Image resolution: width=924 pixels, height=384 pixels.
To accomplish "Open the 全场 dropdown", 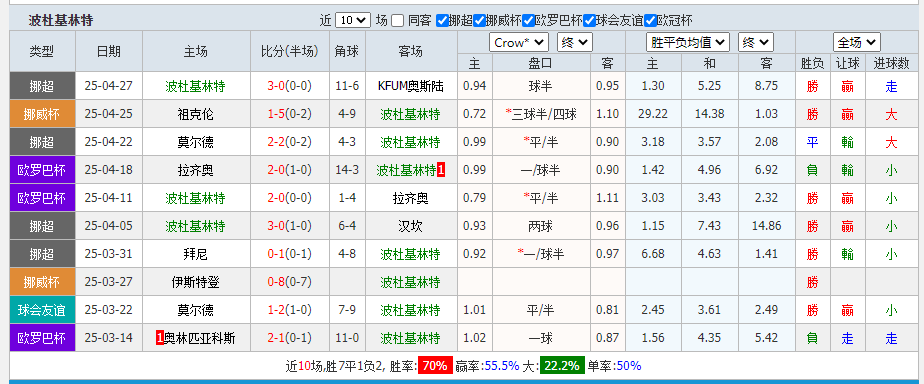I will (857, 42).
